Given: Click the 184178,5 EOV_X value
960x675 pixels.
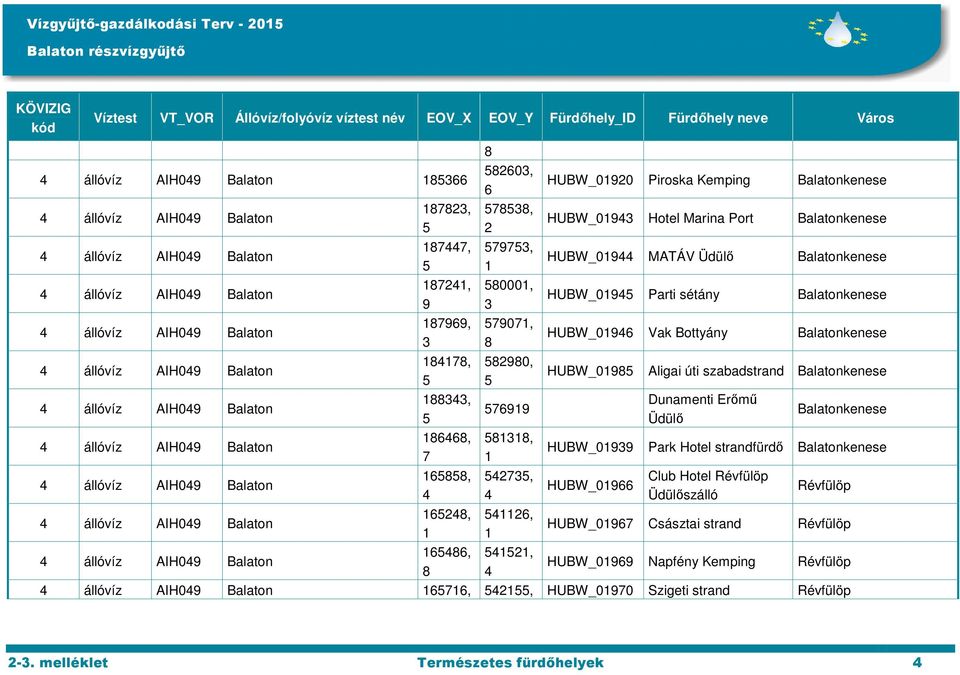Looking at the screenshot, I should click(447, 371).
